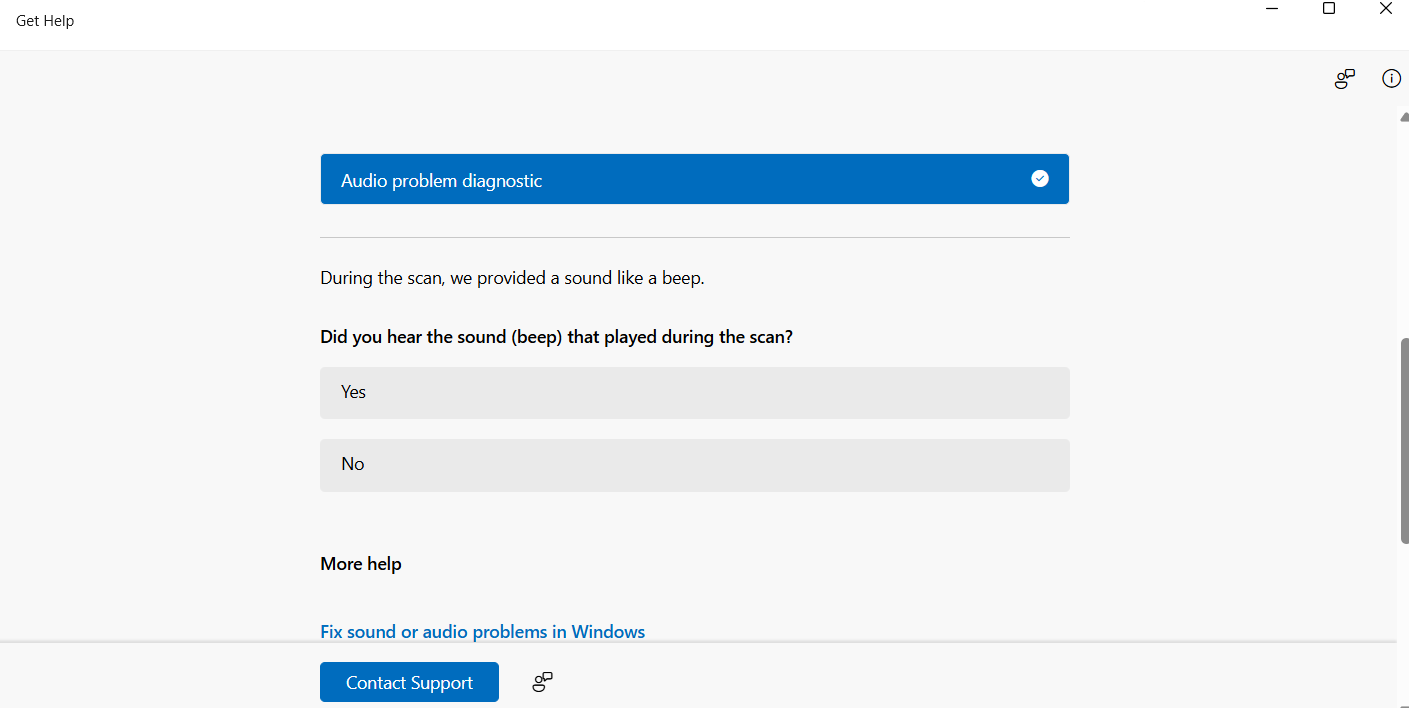This screenshot has height=708, width=1409.
Task: Answer Yes to hearing the beep
Action: [694, 393]
